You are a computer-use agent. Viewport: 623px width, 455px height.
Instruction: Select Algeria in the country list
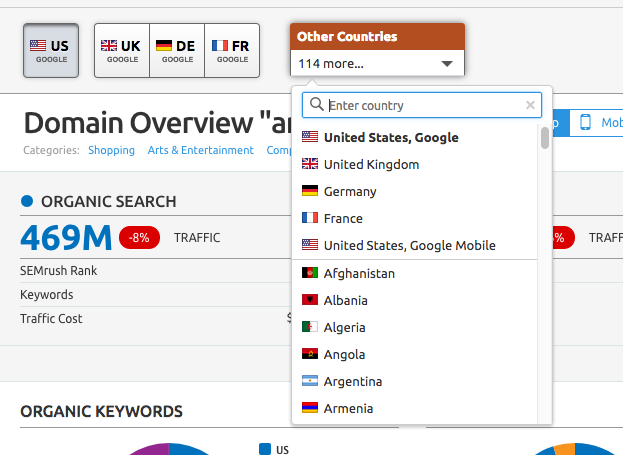pos(414,327)
